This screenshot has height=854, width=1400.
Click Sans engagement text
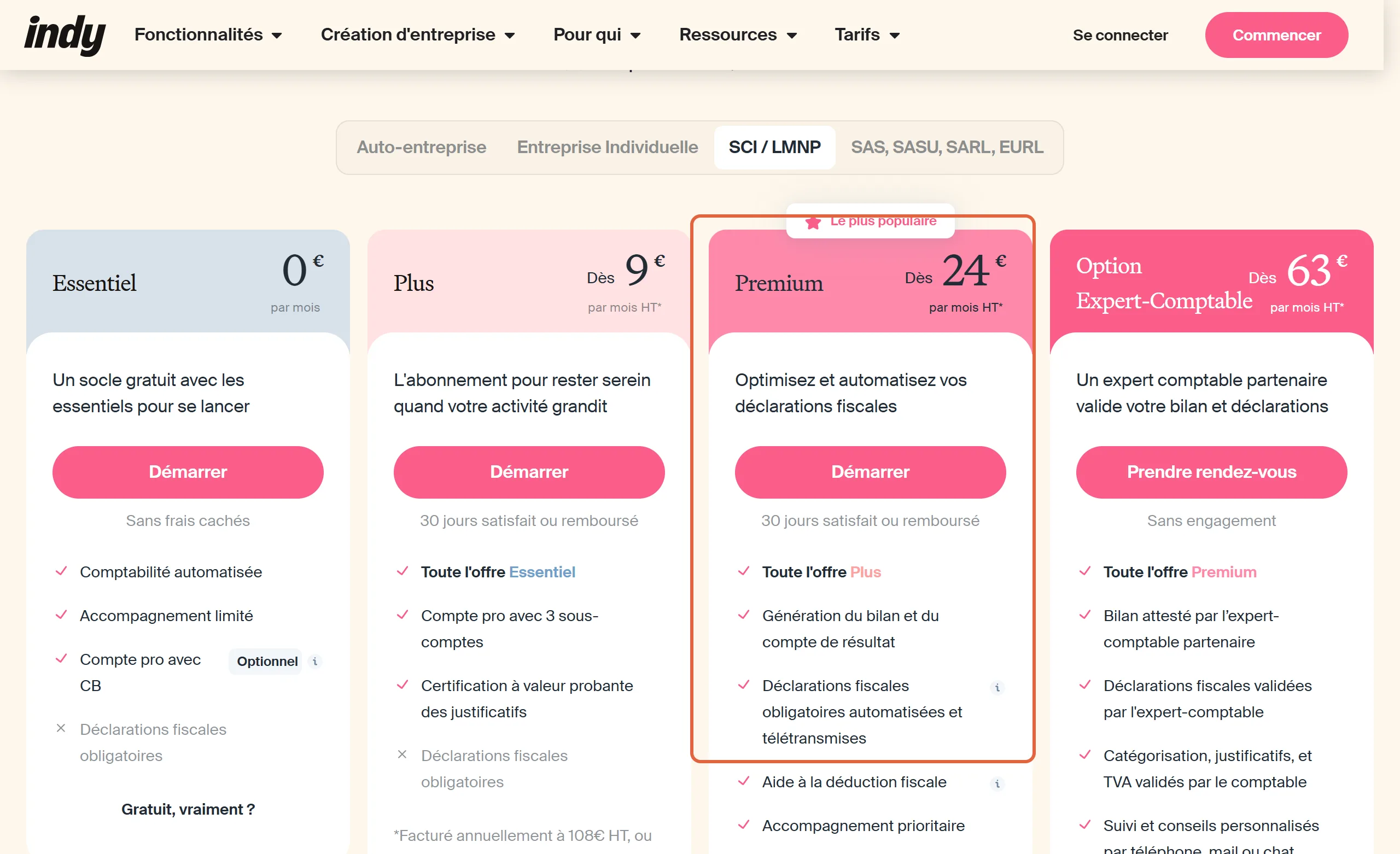point(1211,520)
